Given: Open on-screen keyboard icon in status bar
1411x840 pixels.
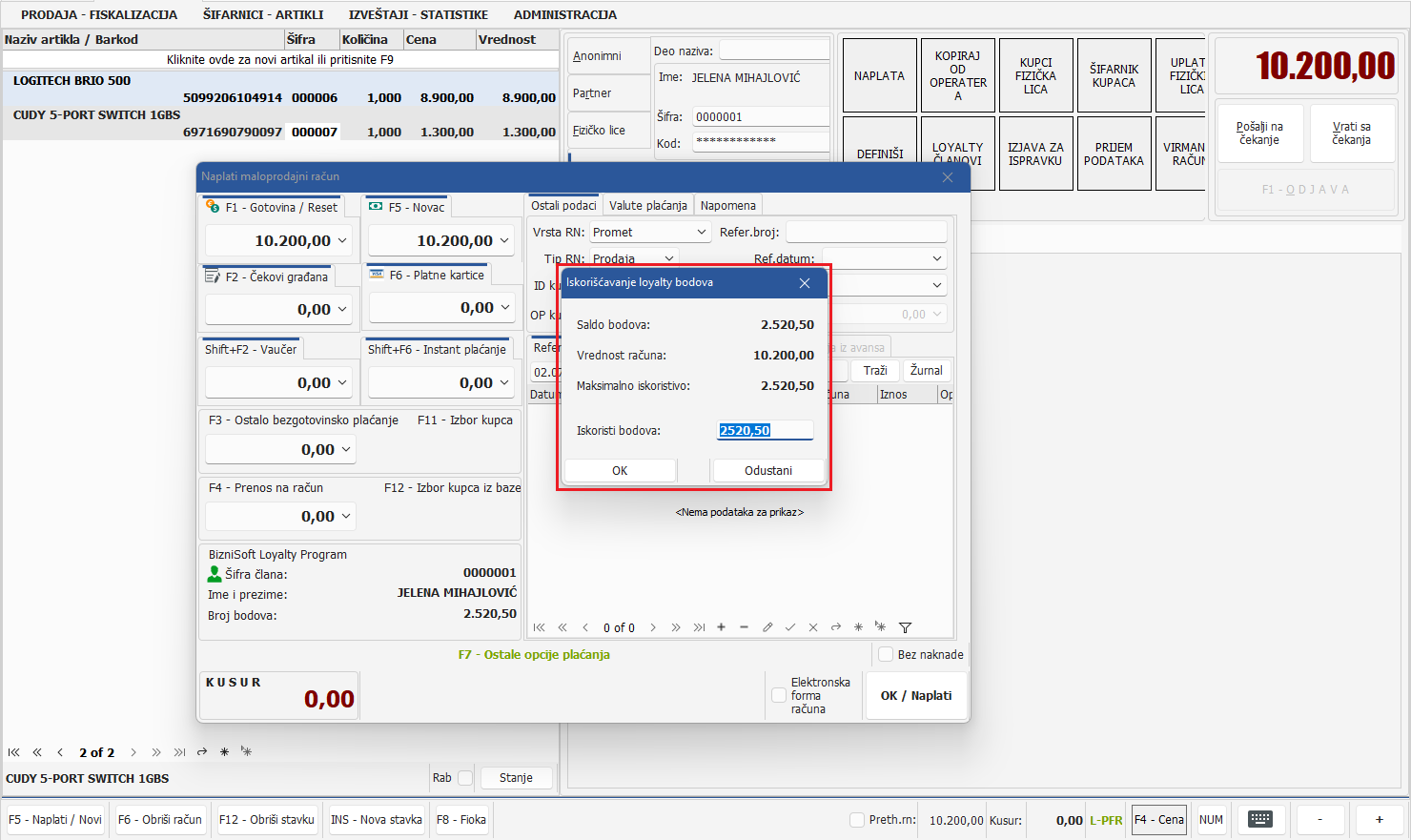Looking at the screenshot, I should click(1260, 819).
